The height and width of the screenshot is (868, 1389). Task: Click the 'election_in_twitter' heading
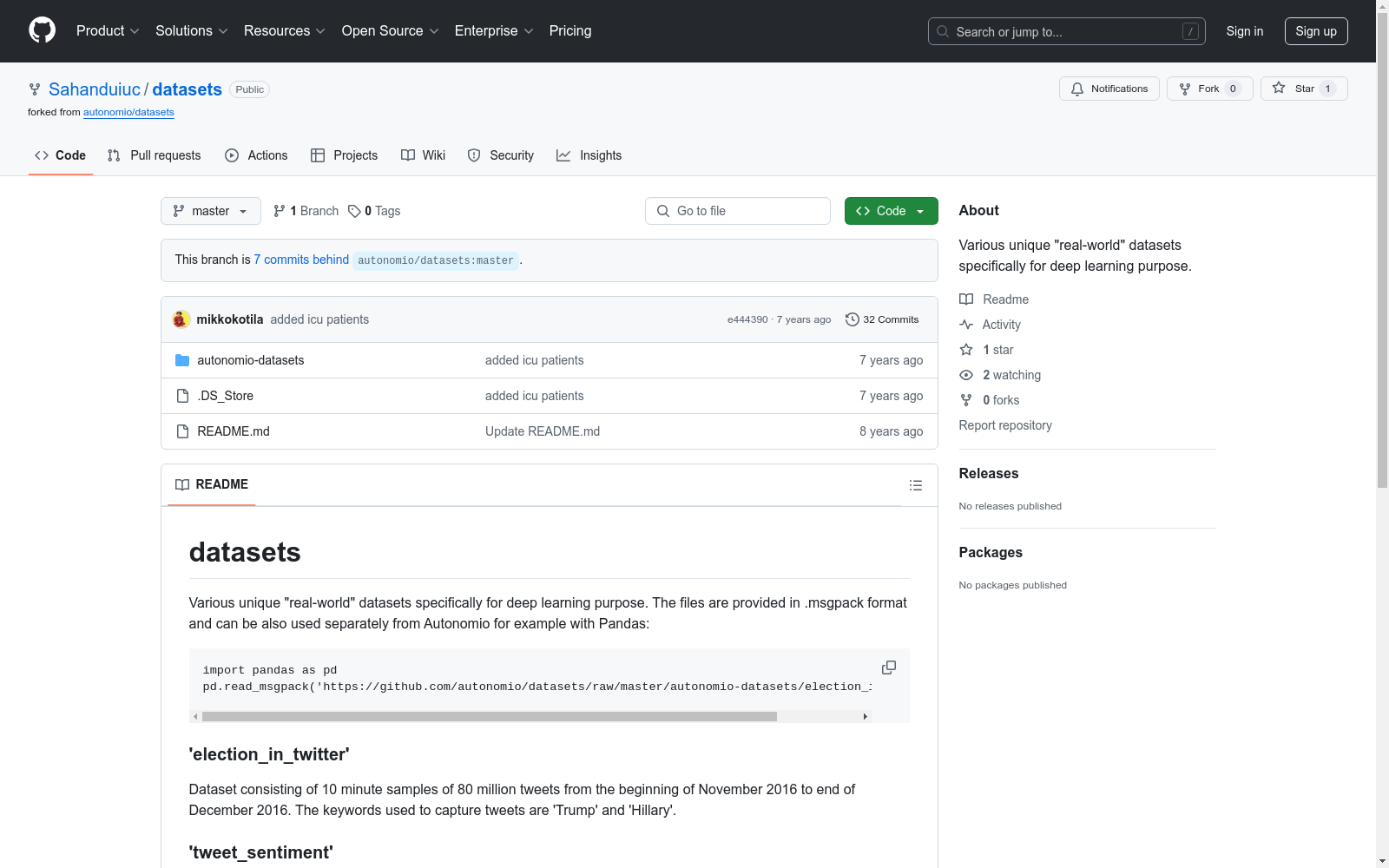click(x=269, y=754)
